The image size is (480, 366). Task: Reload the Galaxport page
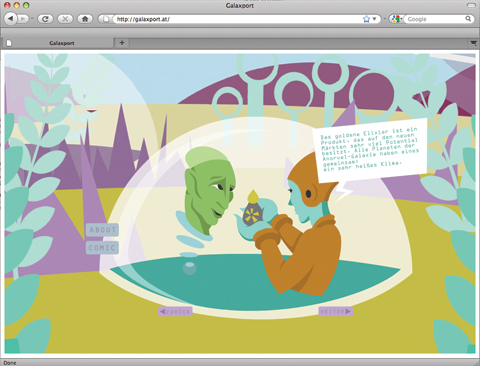(x=45, y=19)
